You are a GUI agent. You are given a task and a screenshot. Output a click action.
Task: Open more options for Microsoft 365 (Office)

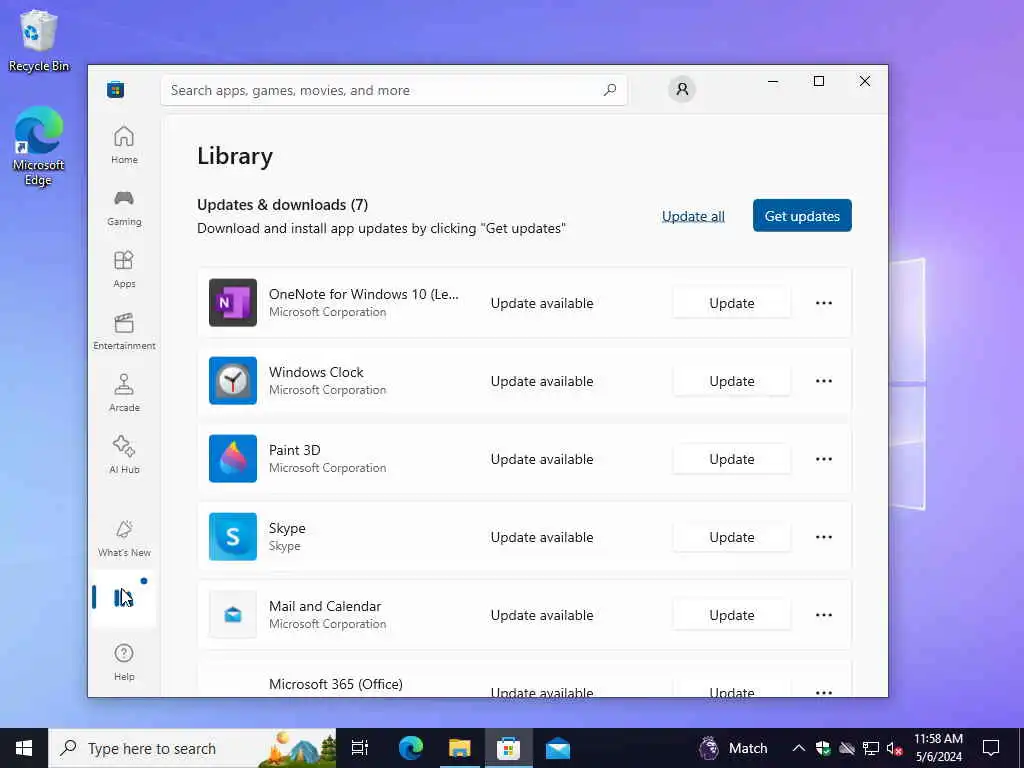click(x=824, y=692)
